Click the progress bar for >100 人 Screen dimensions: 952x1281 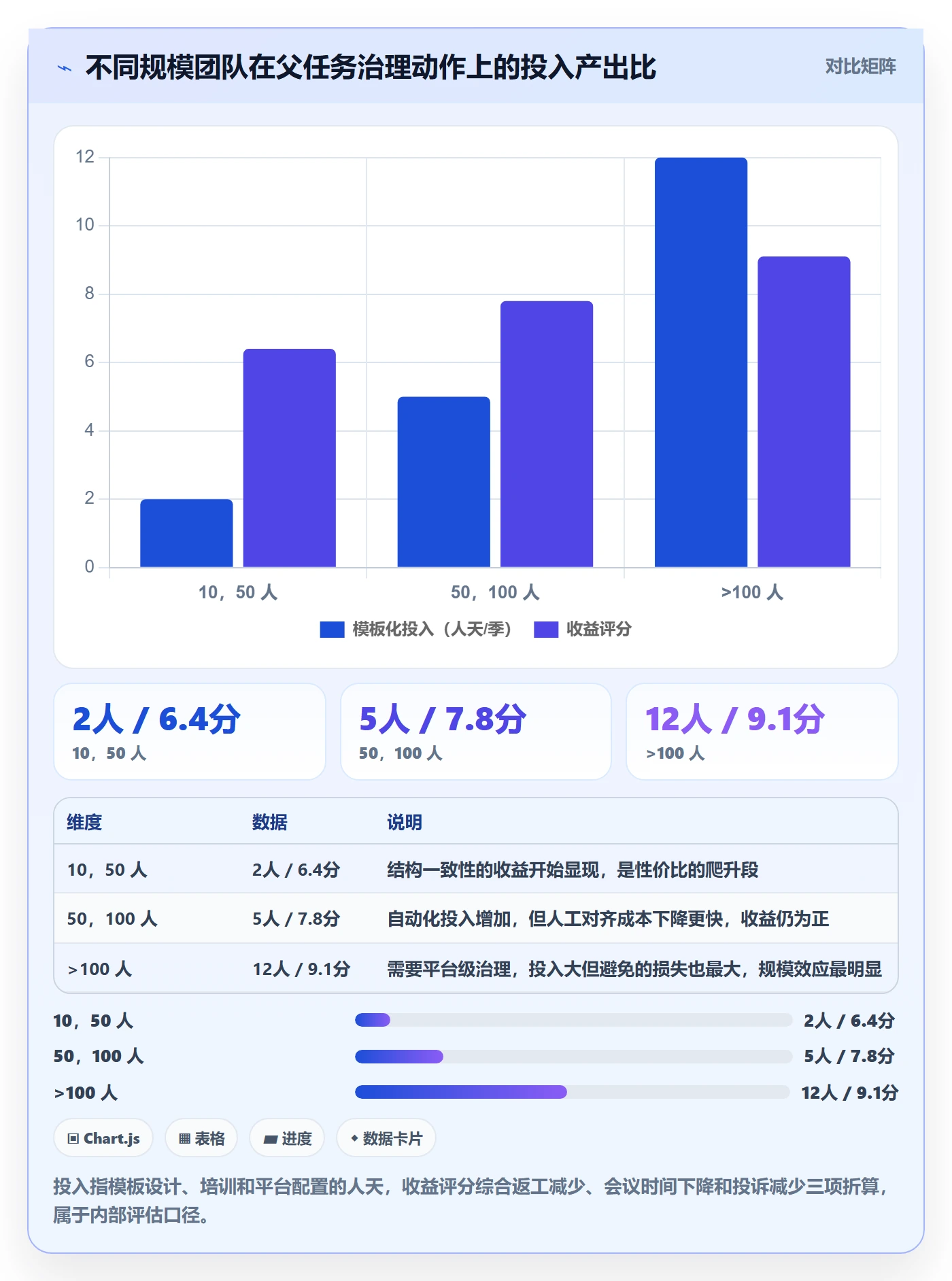(x=572, y=1092)
